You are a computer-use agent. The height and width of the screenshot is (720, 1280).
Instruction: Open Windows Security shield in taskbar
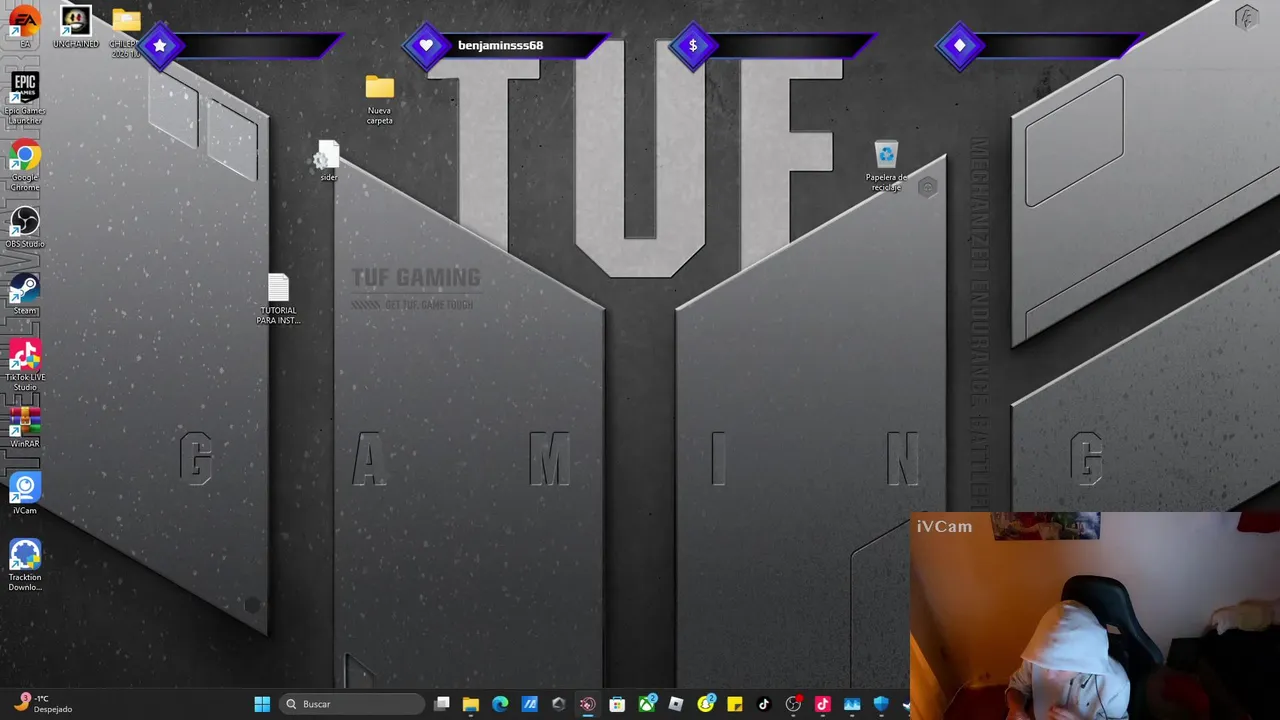coord(881,704)
